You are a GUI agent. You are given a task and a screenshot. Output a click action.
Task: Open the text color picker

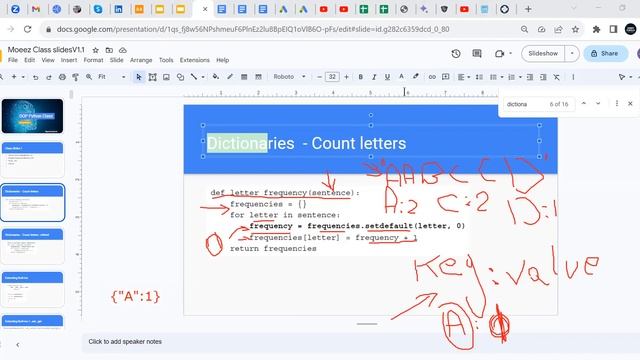[401, 77]
